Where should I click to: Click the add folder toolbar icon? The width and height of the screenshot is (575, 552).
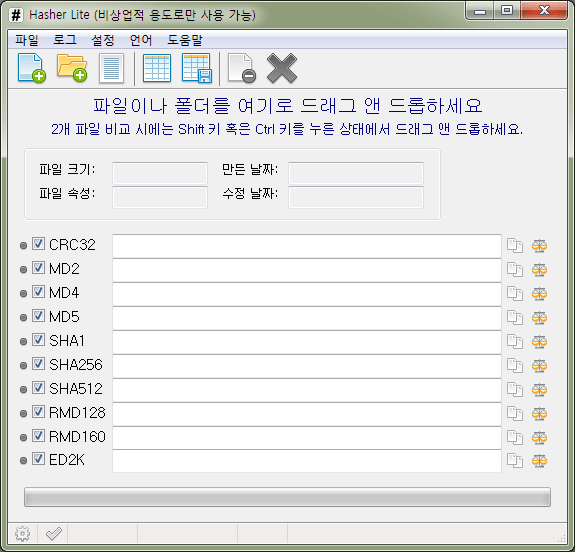[72, 68]
